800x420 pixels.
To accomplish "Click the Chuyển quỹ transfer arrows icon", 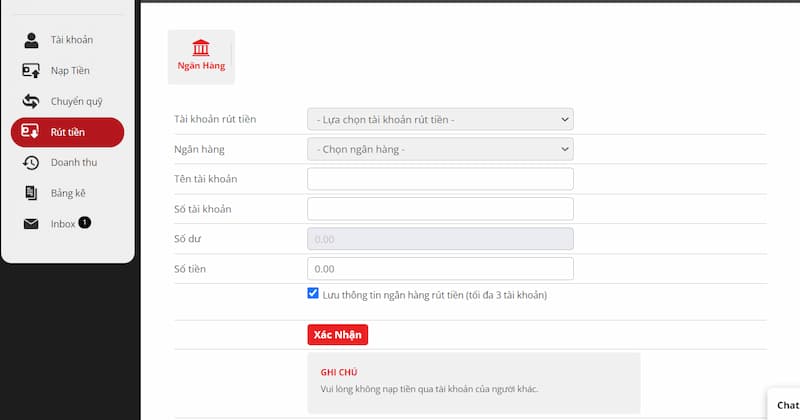I will [x=31, y=101].
